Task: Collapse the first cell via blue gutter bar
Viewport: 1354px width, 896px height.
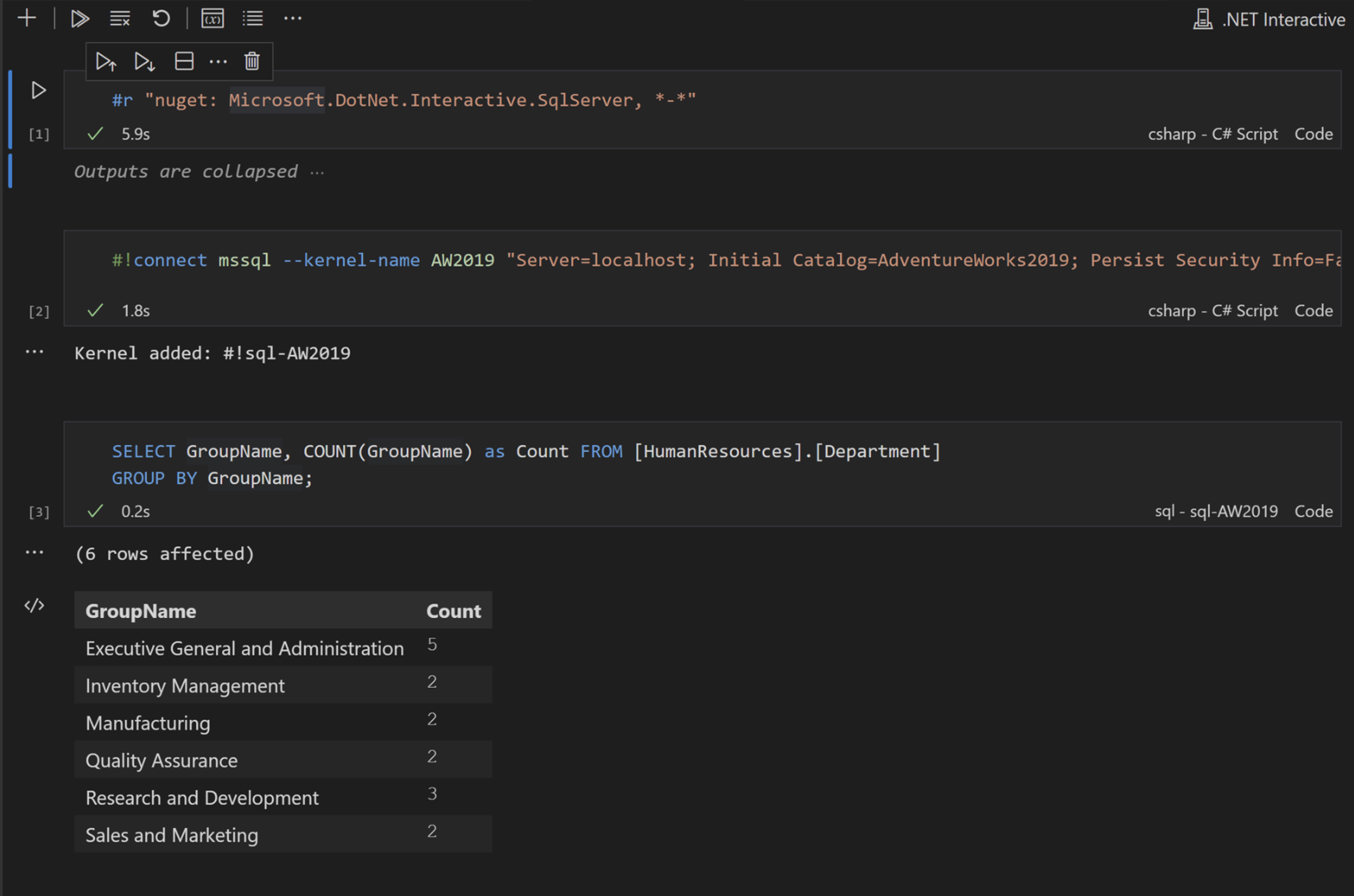Action: click(x=10, y=109)
